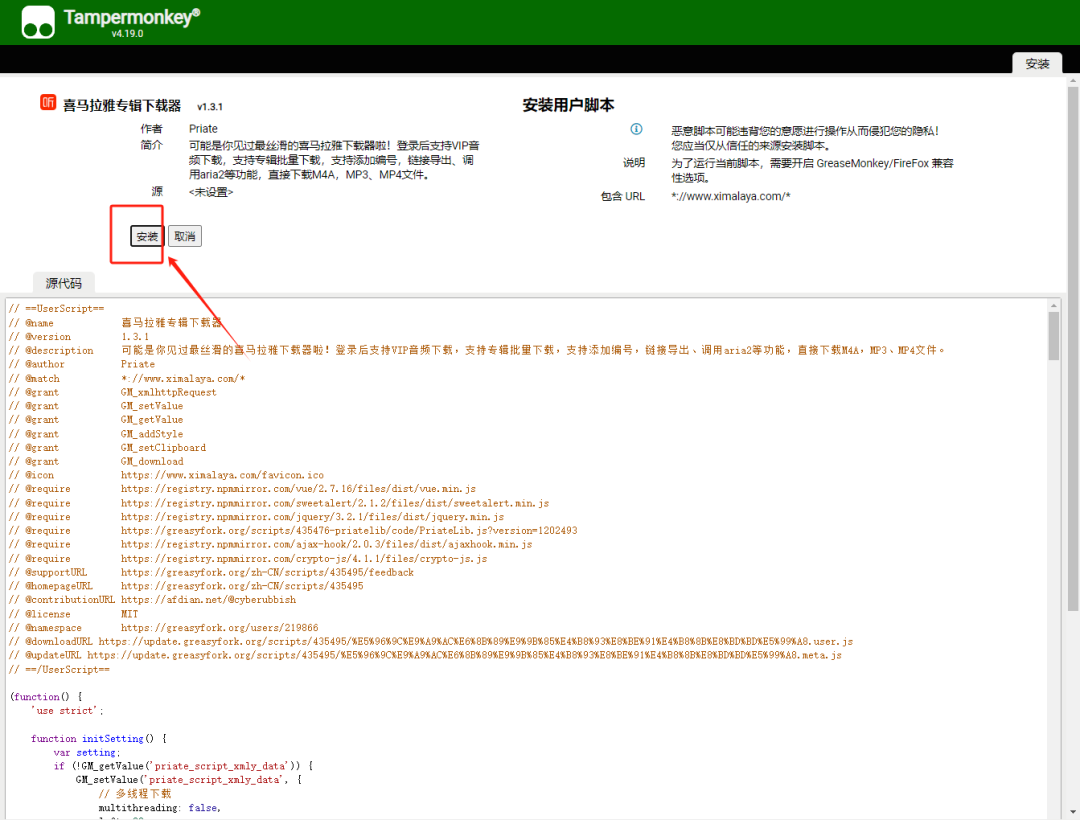Click the 取消 button
The image size is (1080, 820).
click(185, 236)
